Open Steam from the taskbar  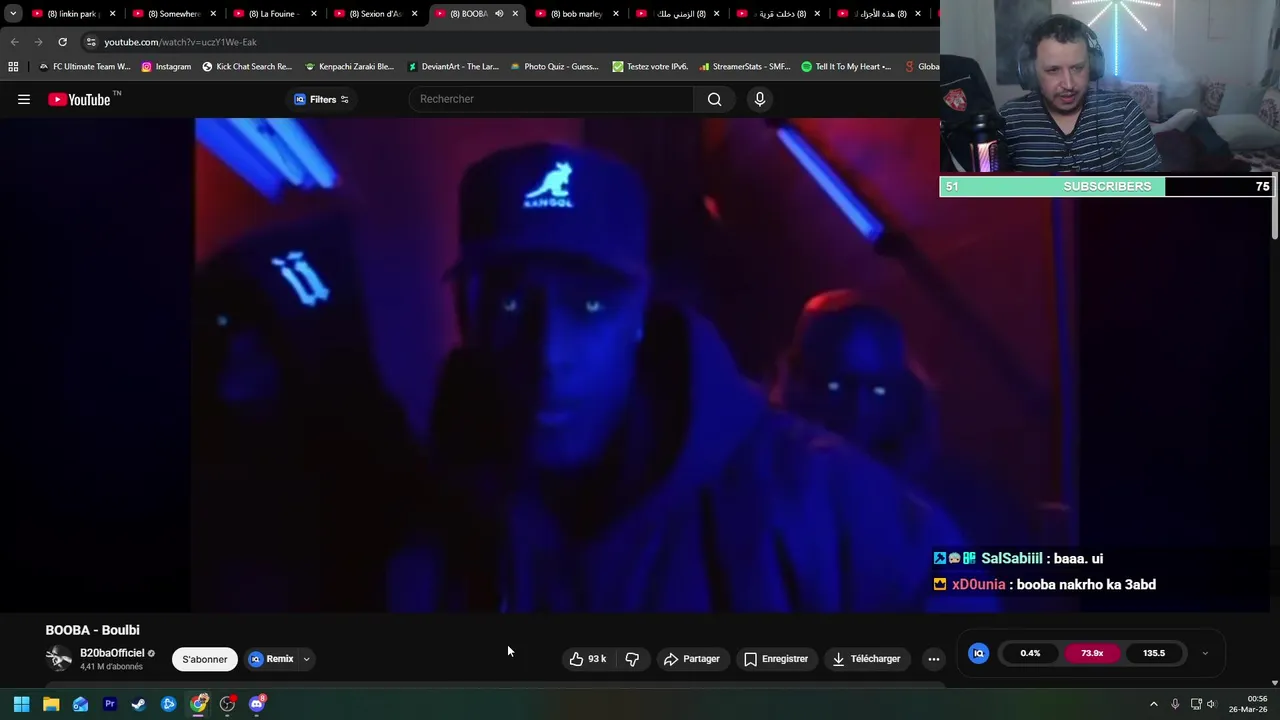(x=139, y=704)
